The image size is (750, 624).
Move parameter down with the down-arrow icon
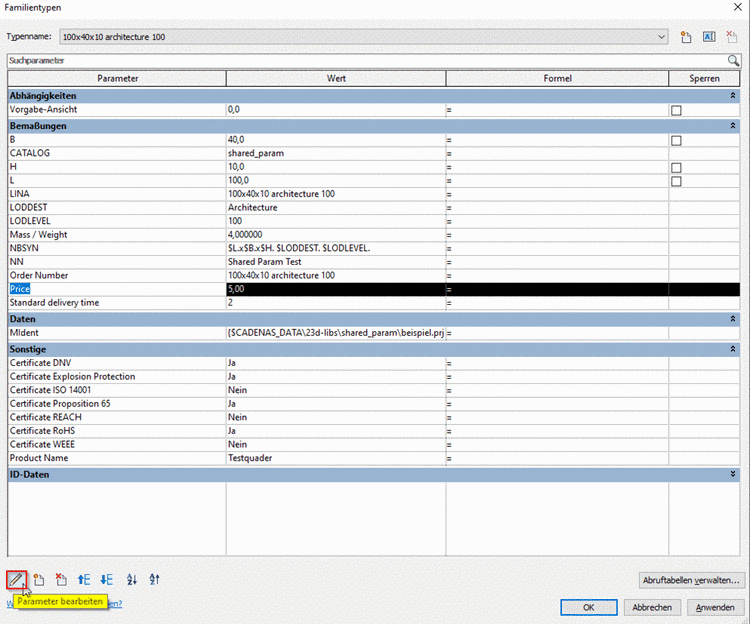(x=107, y=580)
